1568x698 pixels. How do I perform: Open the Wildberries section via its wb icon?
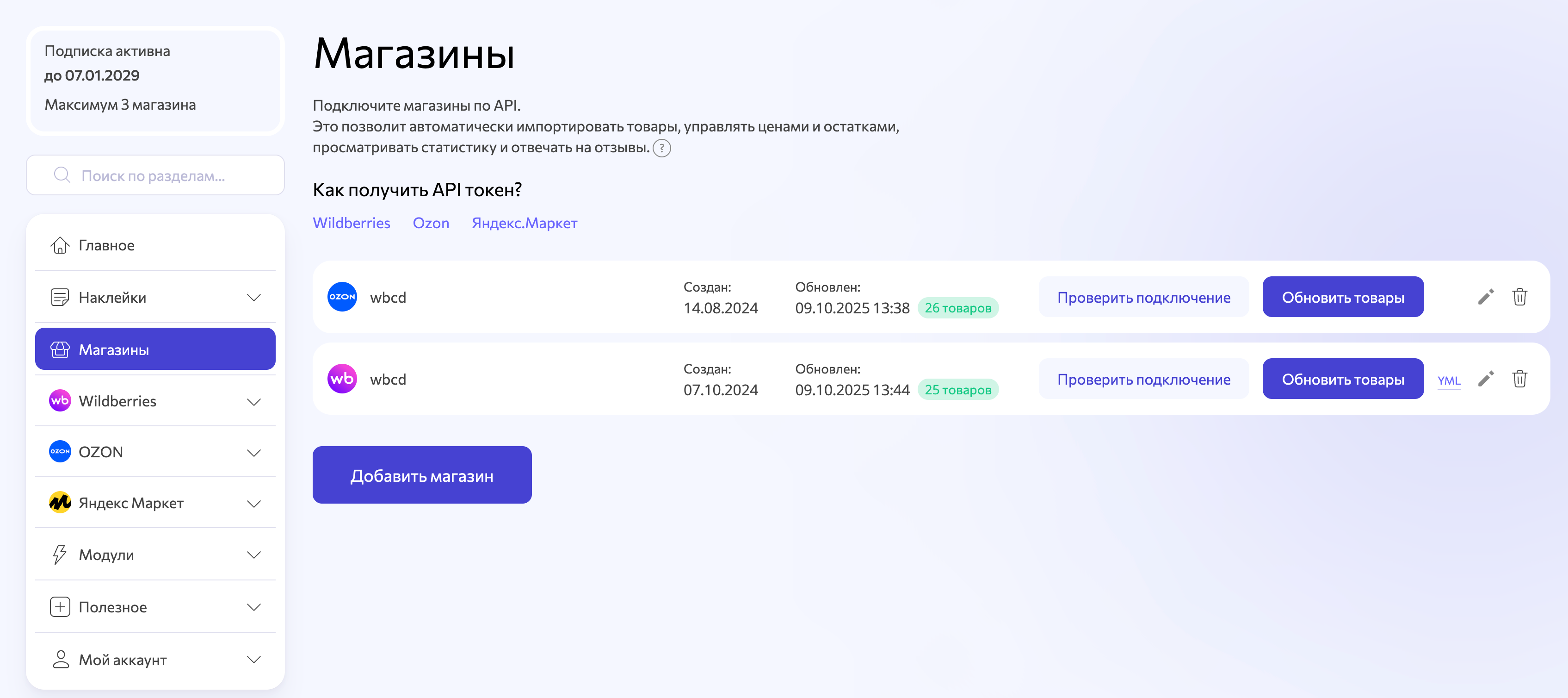tap(59, 401)
